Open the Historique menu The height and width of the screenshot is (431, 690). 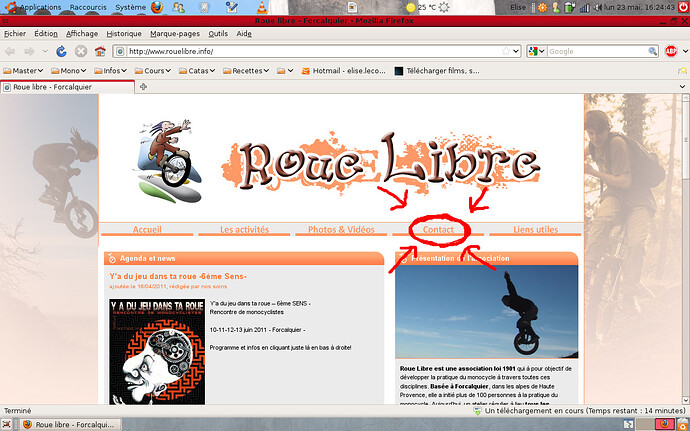click(x=124, y=33)
